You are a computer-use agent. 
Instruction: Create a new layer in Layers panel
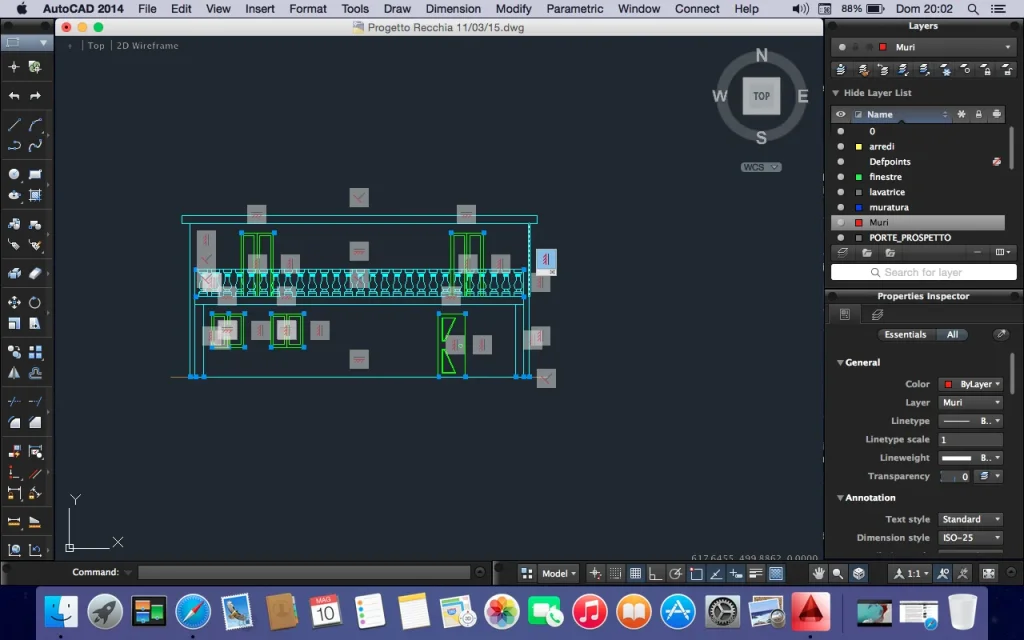click(843, 253)
